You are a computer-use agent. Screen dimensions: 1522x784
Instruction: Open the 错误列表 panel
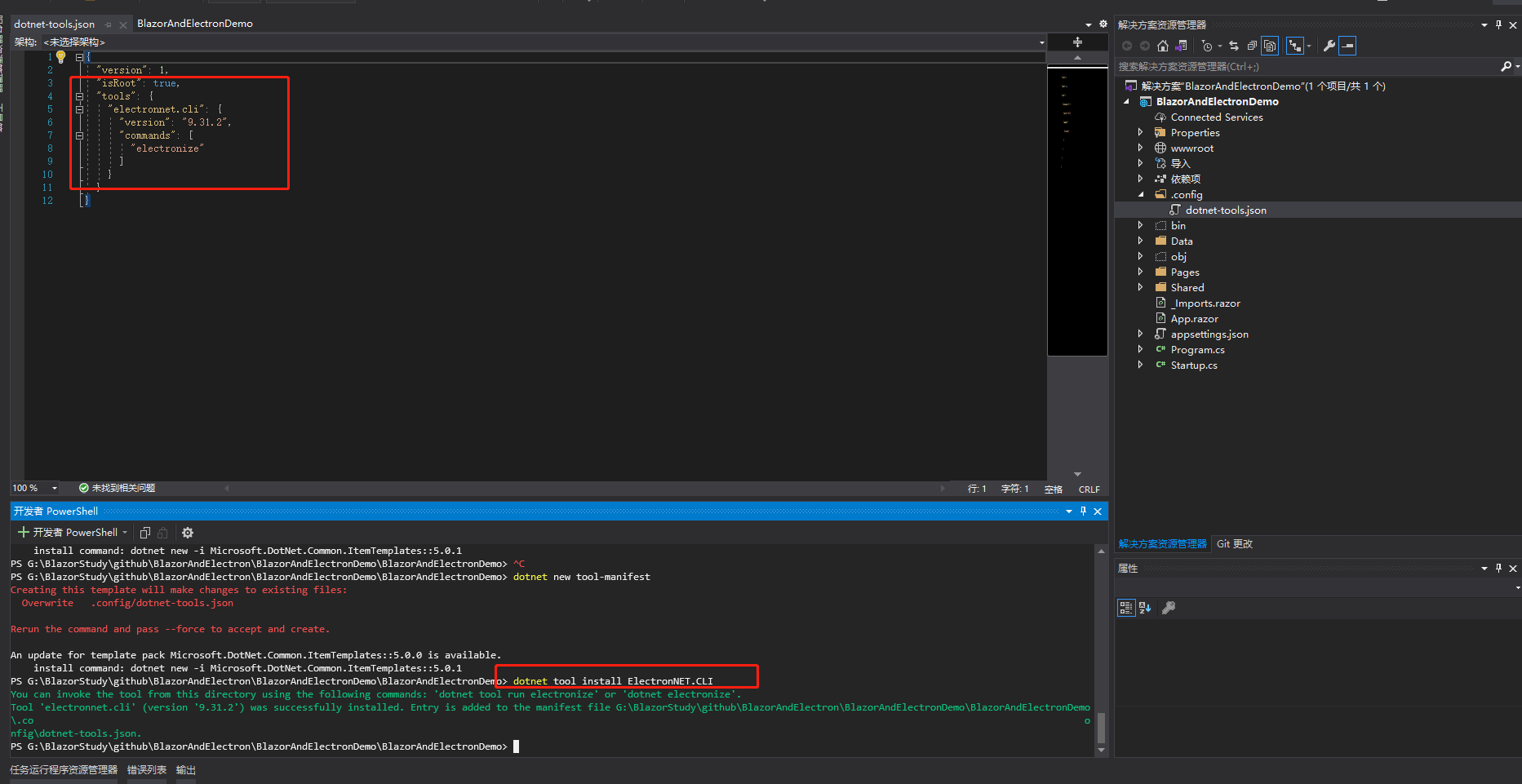coord(146,769)
